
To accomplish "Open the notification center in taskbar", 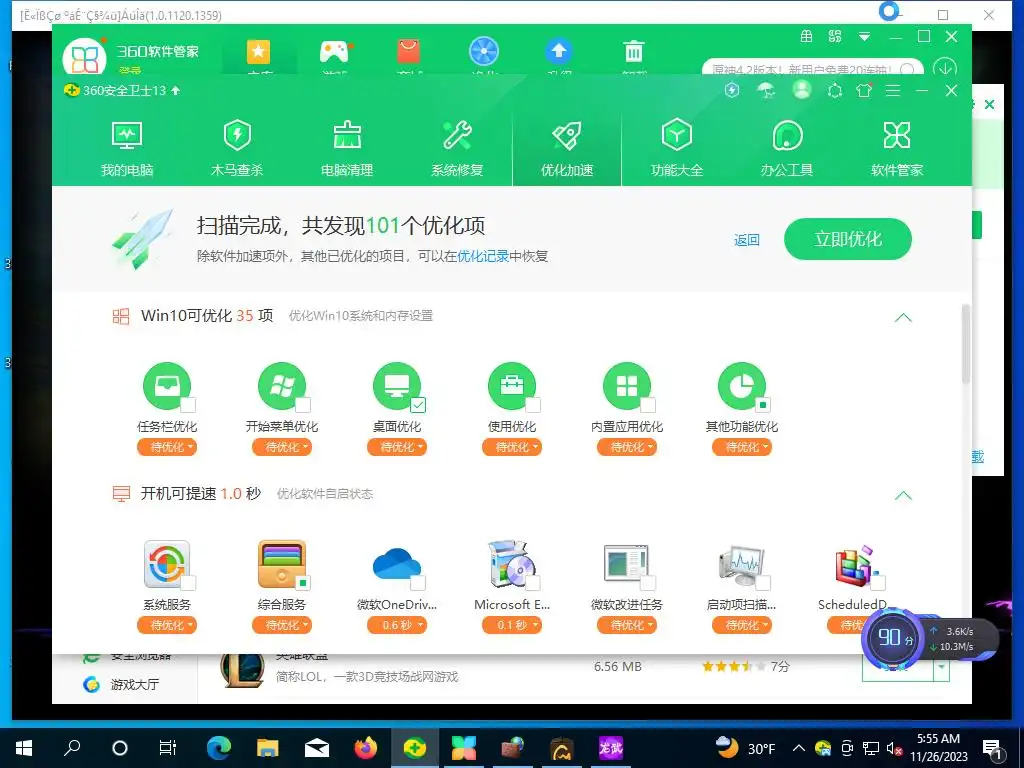I will [993, 748].
